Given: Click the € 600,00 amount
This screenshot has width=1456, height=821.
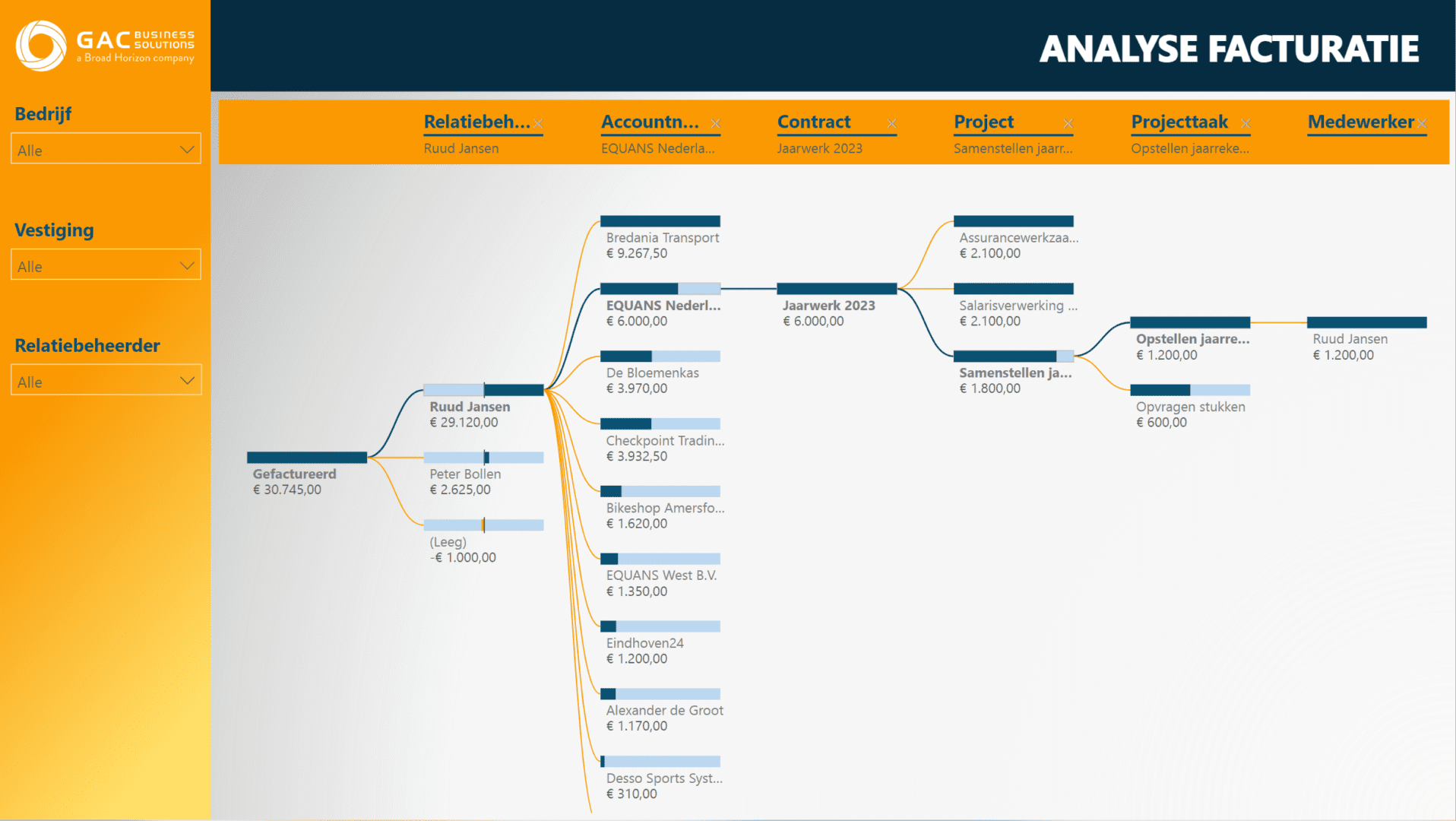Looking at the screenshot, I should coord(1161,423).
